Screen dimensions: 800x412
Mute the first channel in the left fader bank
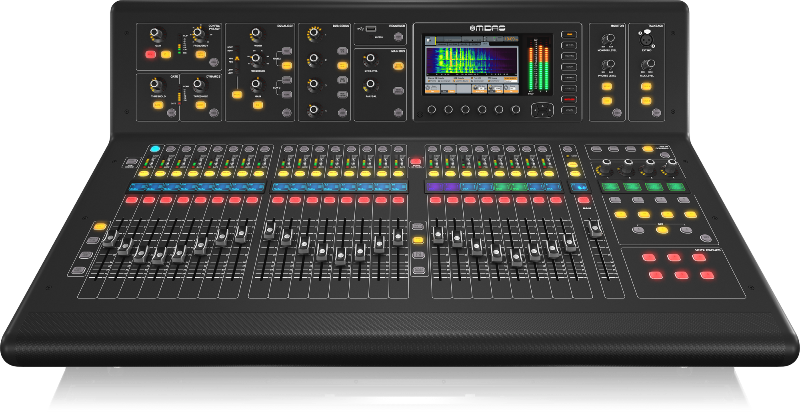132,200
